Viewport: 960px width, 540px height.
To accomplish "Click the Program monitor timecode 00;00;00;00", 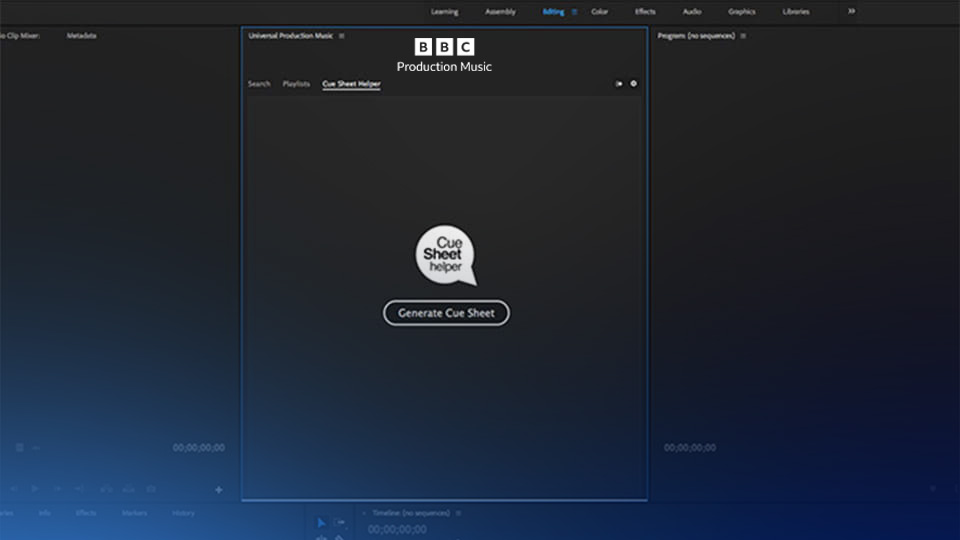I will pos(690,448).
